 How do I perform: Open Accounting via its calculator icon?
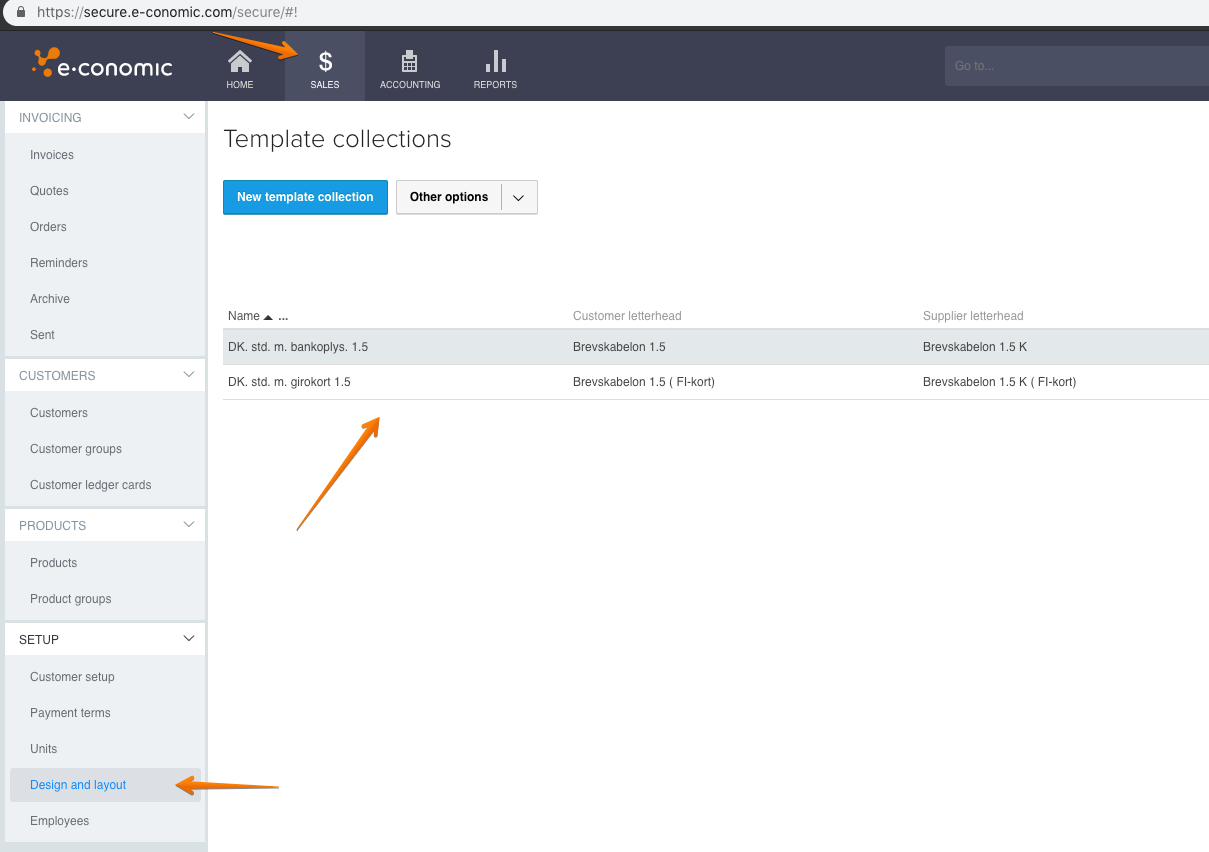[409, 64]
